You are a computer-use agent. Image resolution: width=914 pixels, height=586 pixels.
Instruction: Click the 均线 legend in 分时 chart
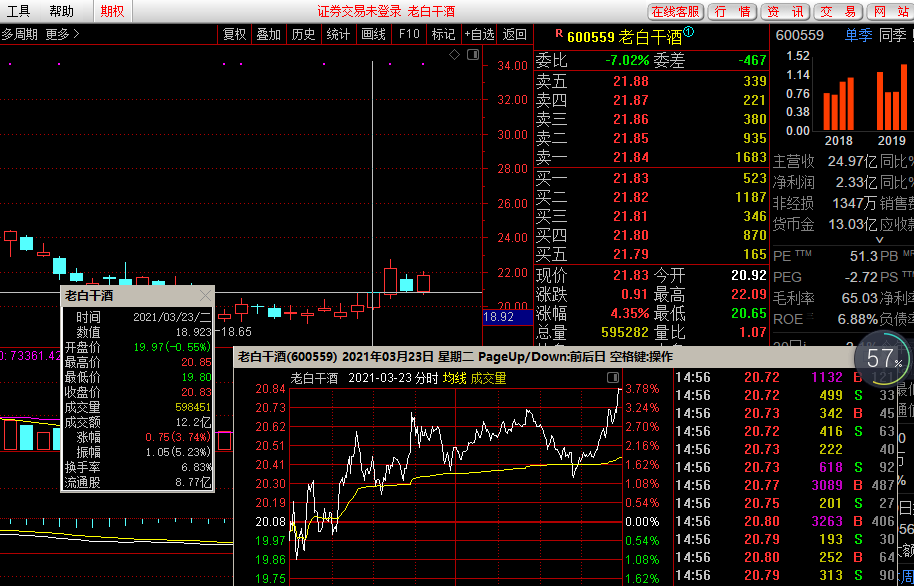pos(455,378)
